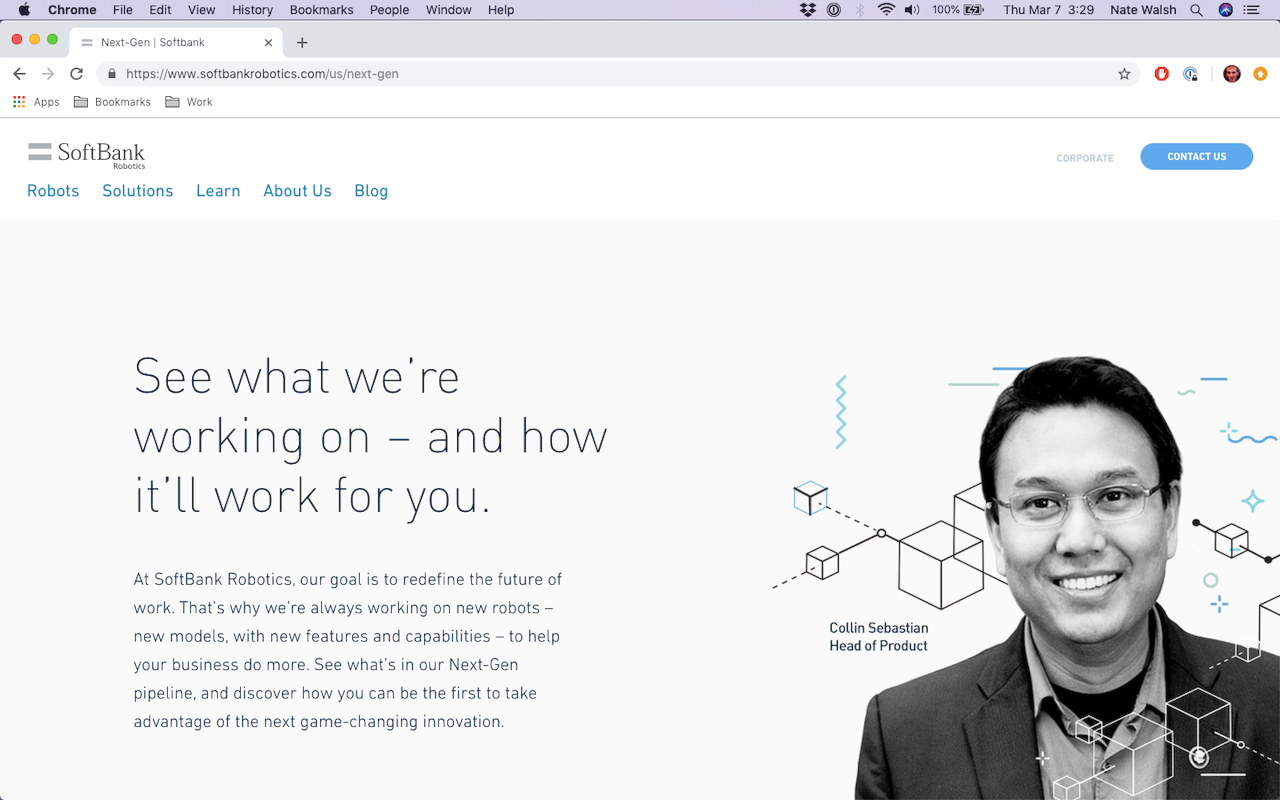1280x800 pixels.
Task: Open the Solutions navigation item
Action: click(138, 191)
